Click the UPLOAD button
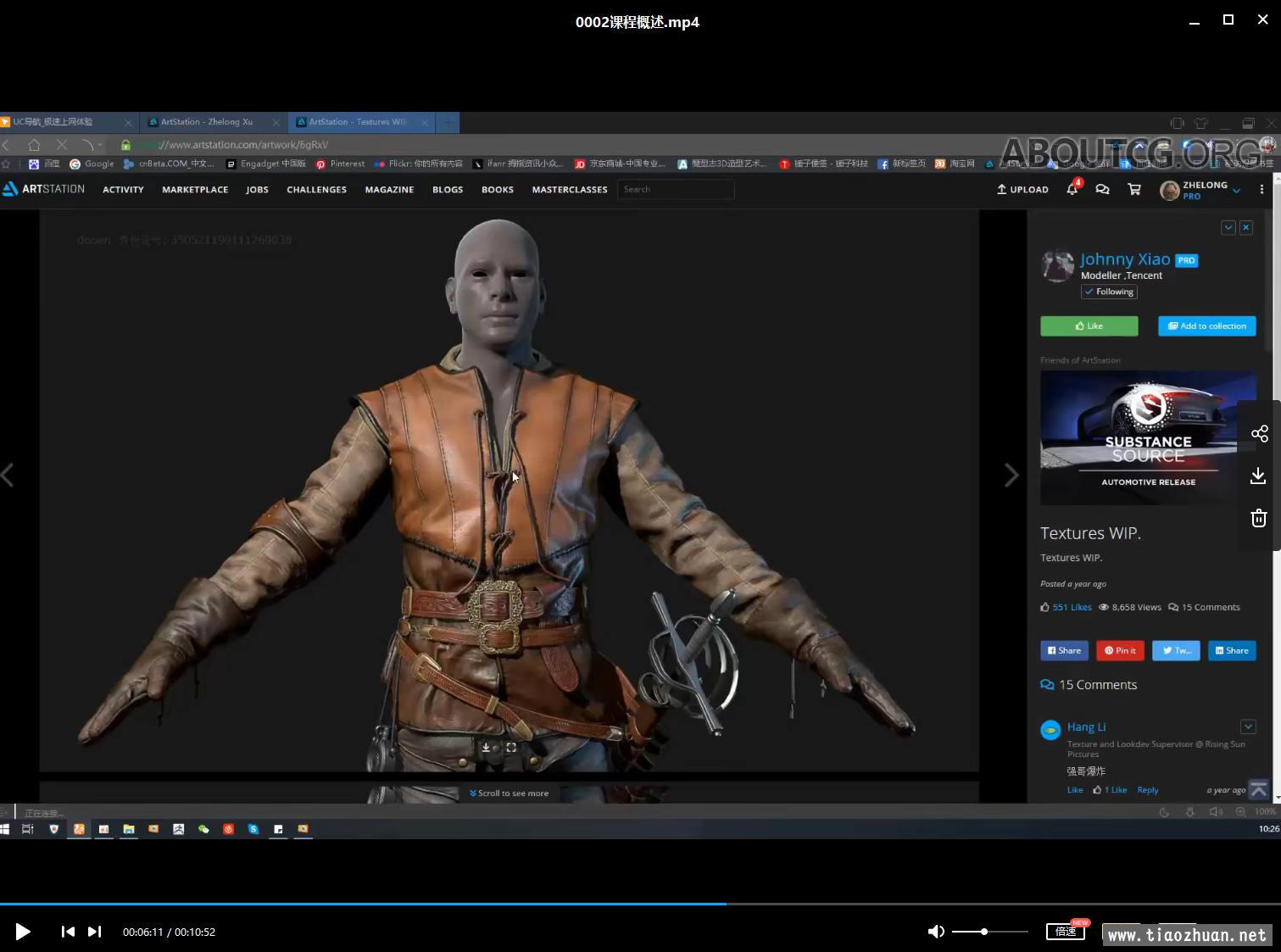 (x=1022, y=190)
